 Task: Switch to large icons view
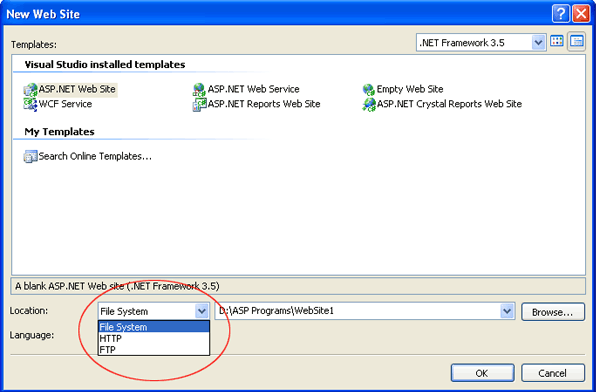click(x=557, y=41)
